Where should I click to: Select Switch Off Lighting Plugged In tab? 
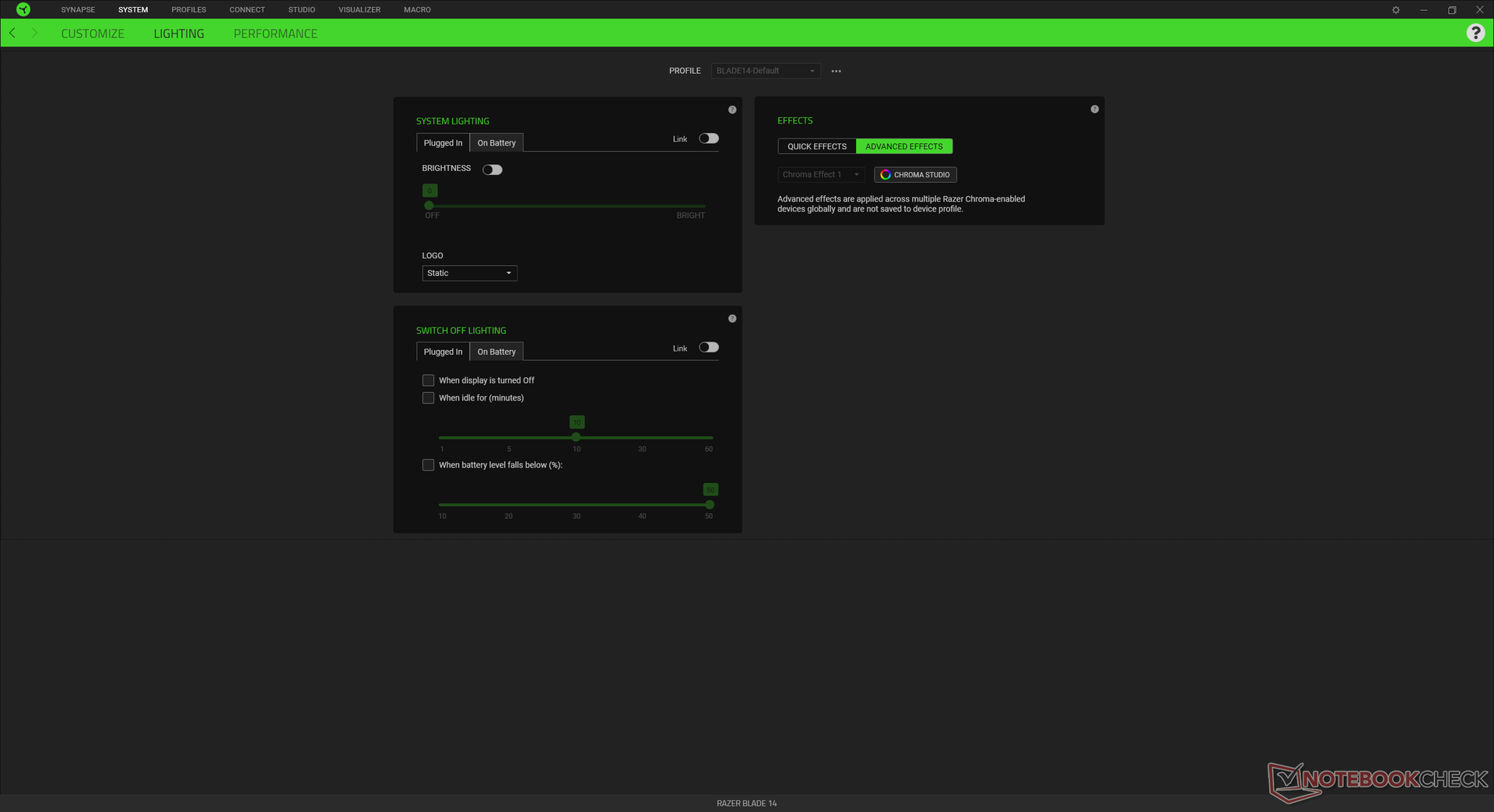pyautogui.click(x=443, y=352)
